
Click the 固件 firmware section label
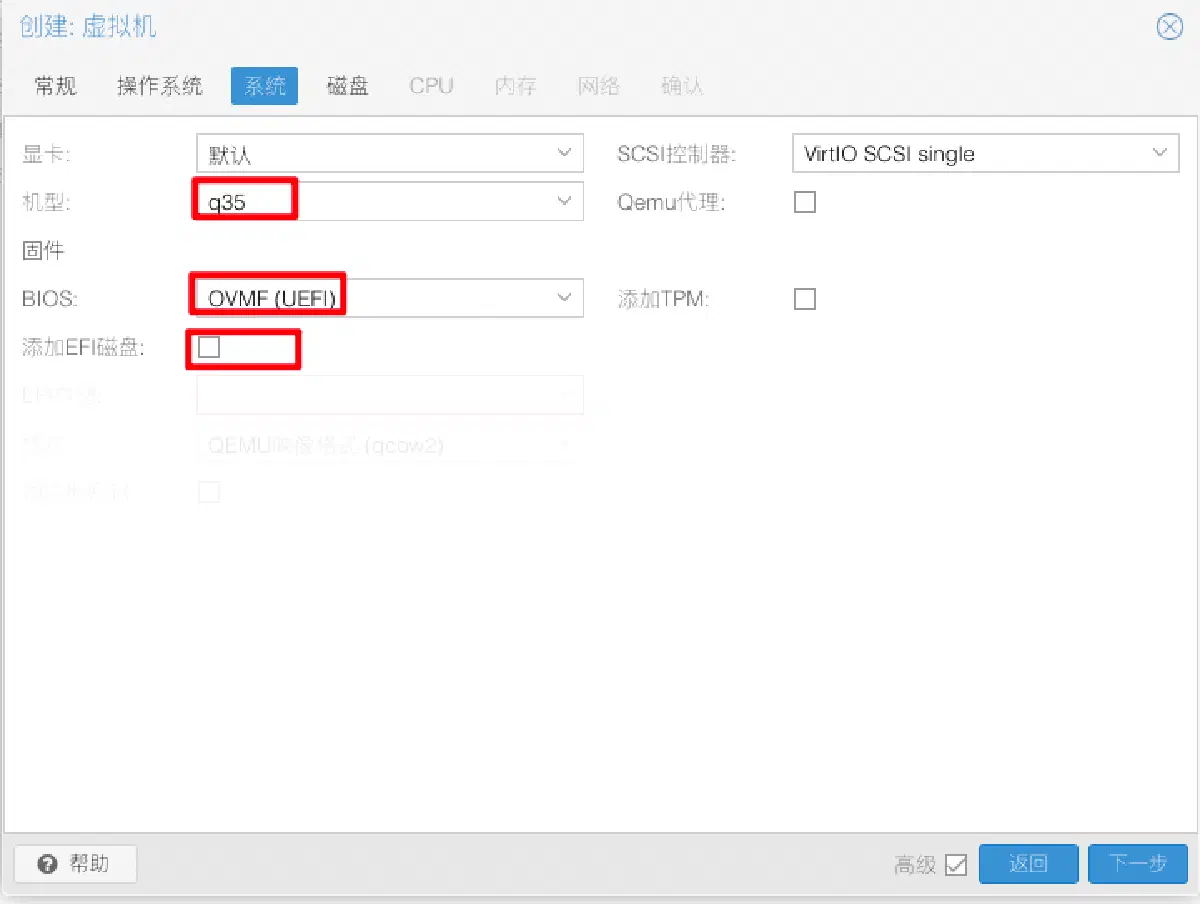[43, 251]
